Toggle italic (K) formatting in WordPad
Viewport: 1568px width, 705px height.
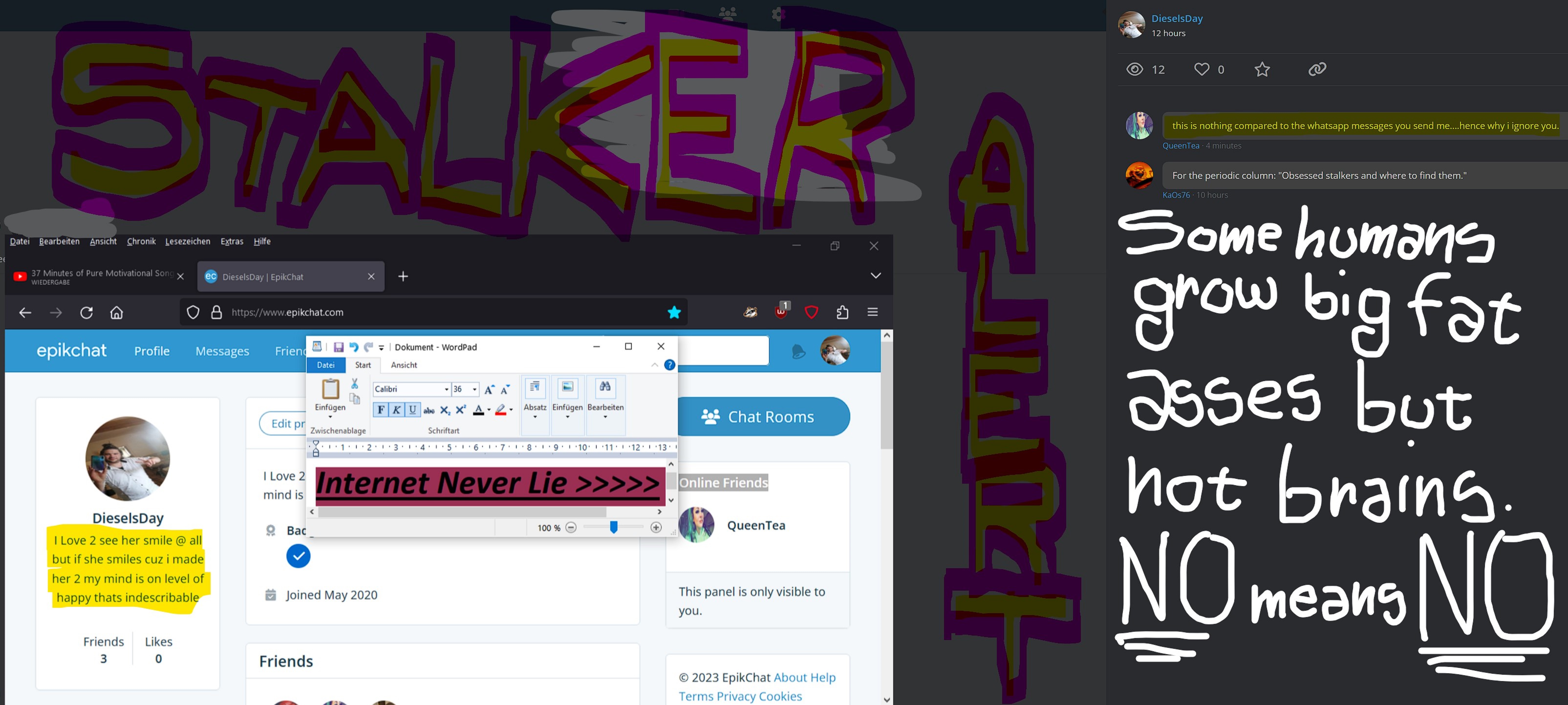(396, 410)
